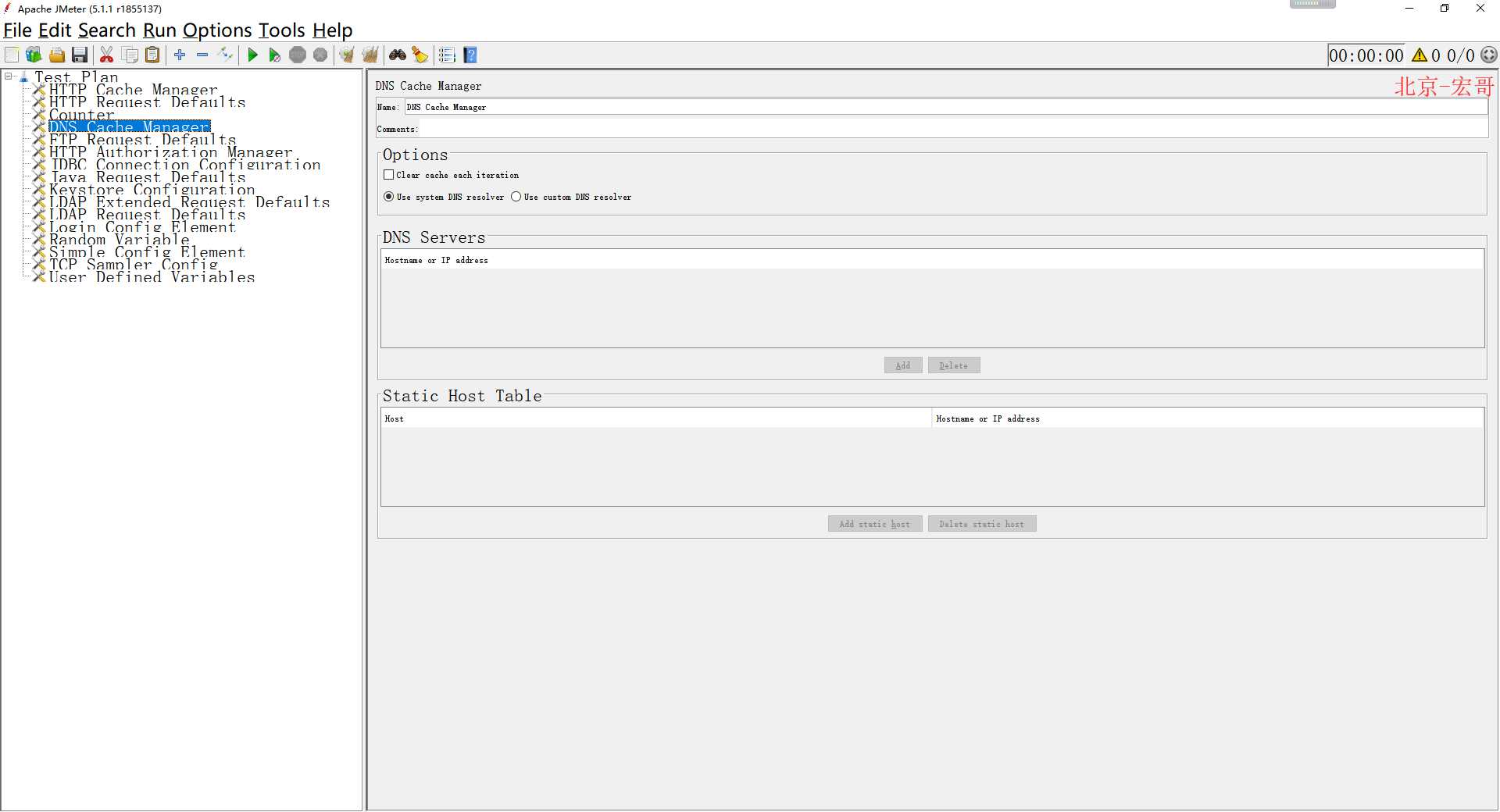This screenshot has width=1500, height=812.
Task: Open the Function Helper list icon
Action: point(447,55)
